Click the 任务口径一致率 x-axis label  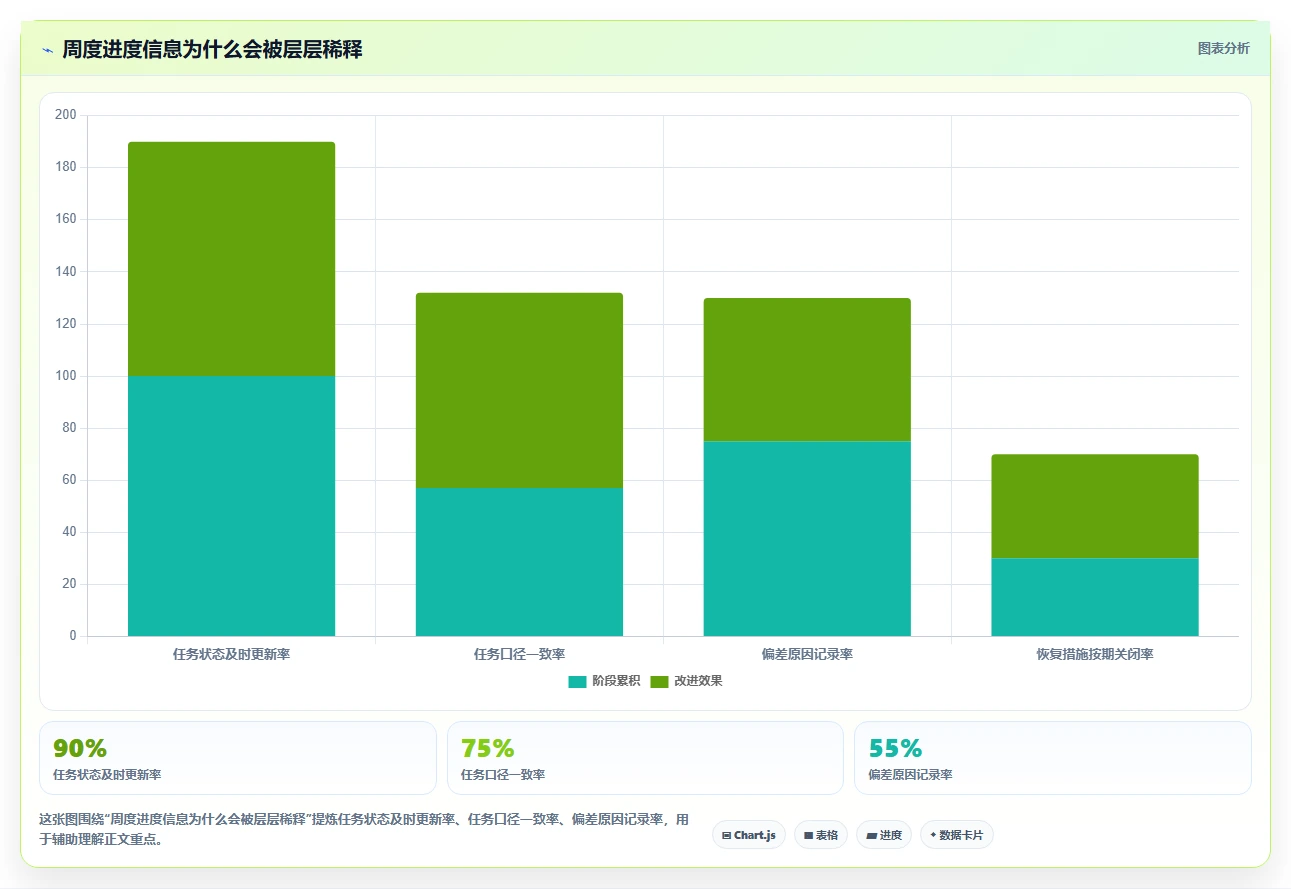pyautogui.click(x=519, y=655)
